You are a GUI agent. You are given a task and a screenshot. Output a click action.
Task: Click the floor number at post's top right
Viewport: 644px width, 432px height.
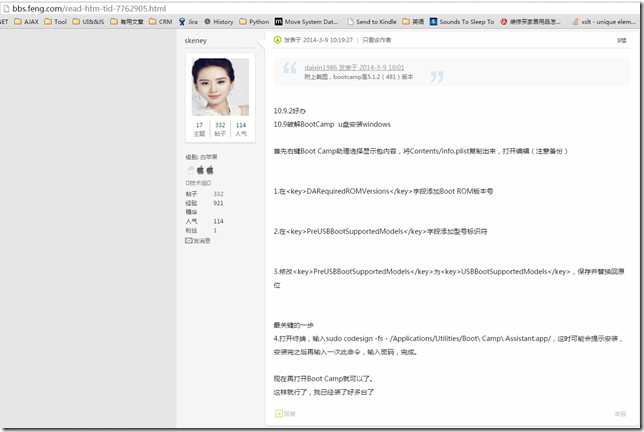pos(622,40)
